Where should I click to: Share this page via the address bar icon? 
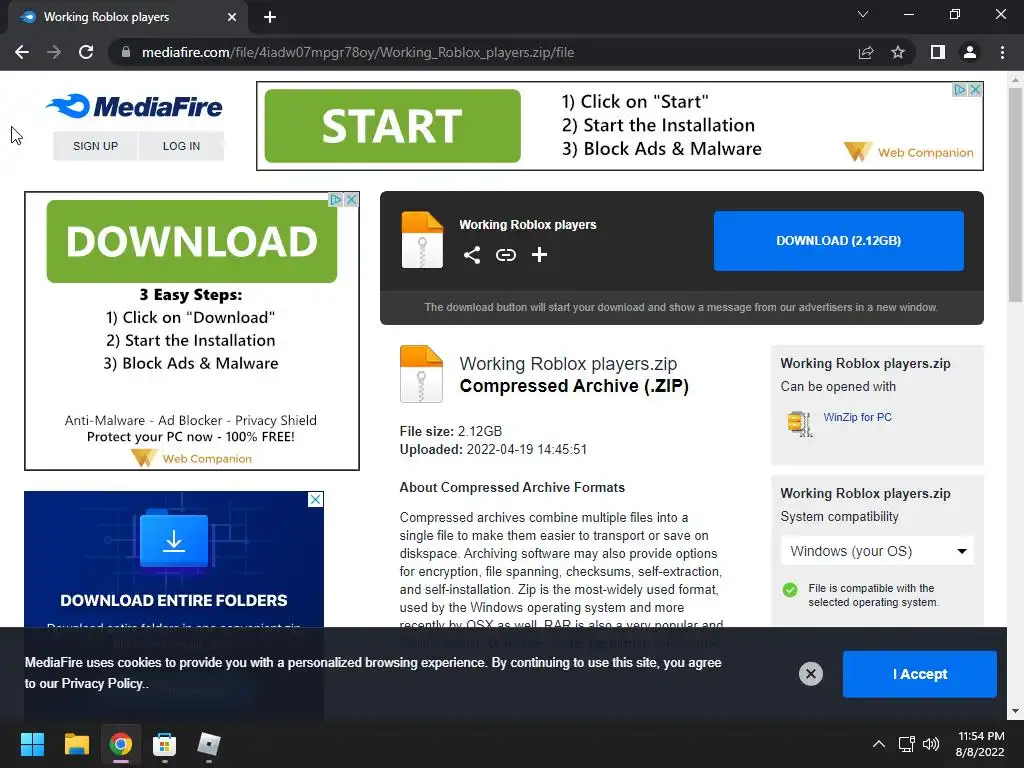click(866, 52)
